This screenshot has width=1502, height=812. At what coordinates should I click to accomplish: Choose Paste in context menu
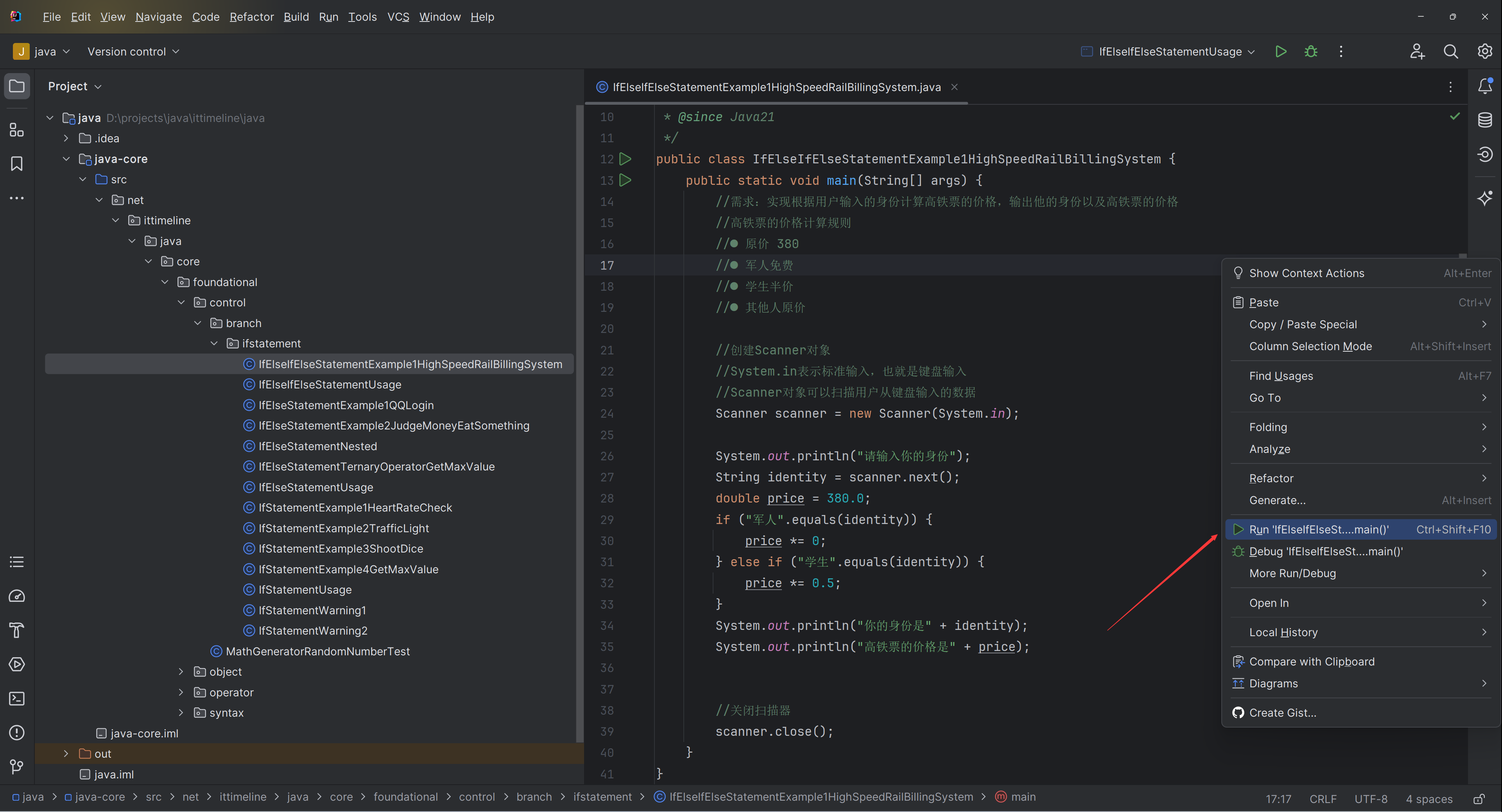(x=1360, y=302)
